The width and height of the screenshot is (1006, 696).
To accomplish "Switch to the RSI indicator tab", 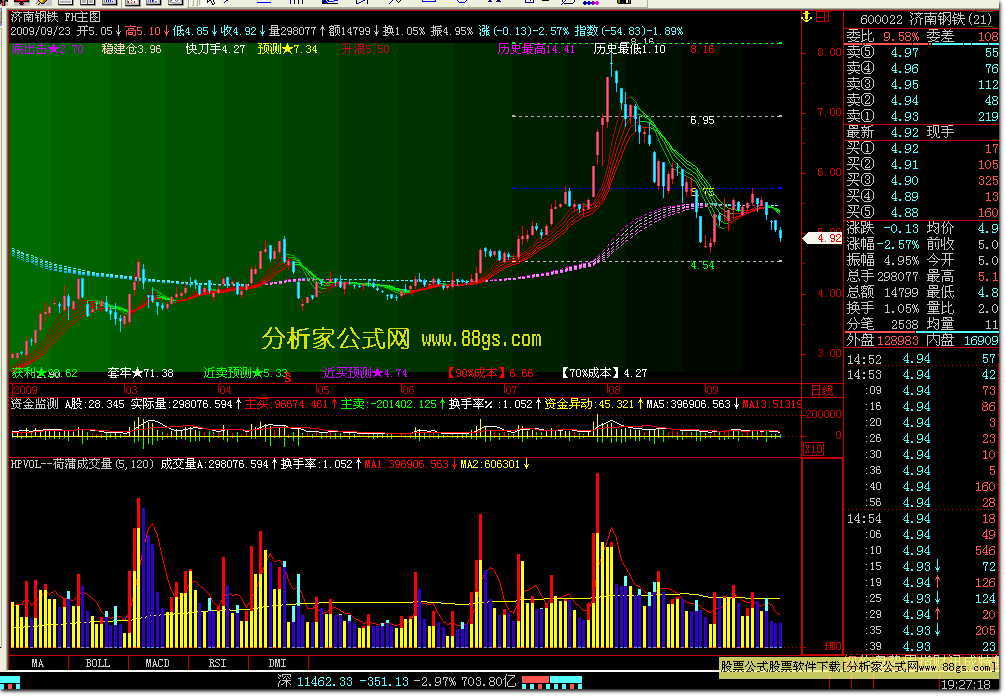I will [217, 663].
